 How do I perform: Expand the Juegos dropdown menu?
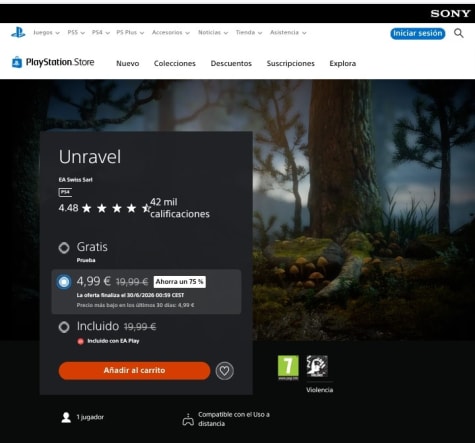46,33
